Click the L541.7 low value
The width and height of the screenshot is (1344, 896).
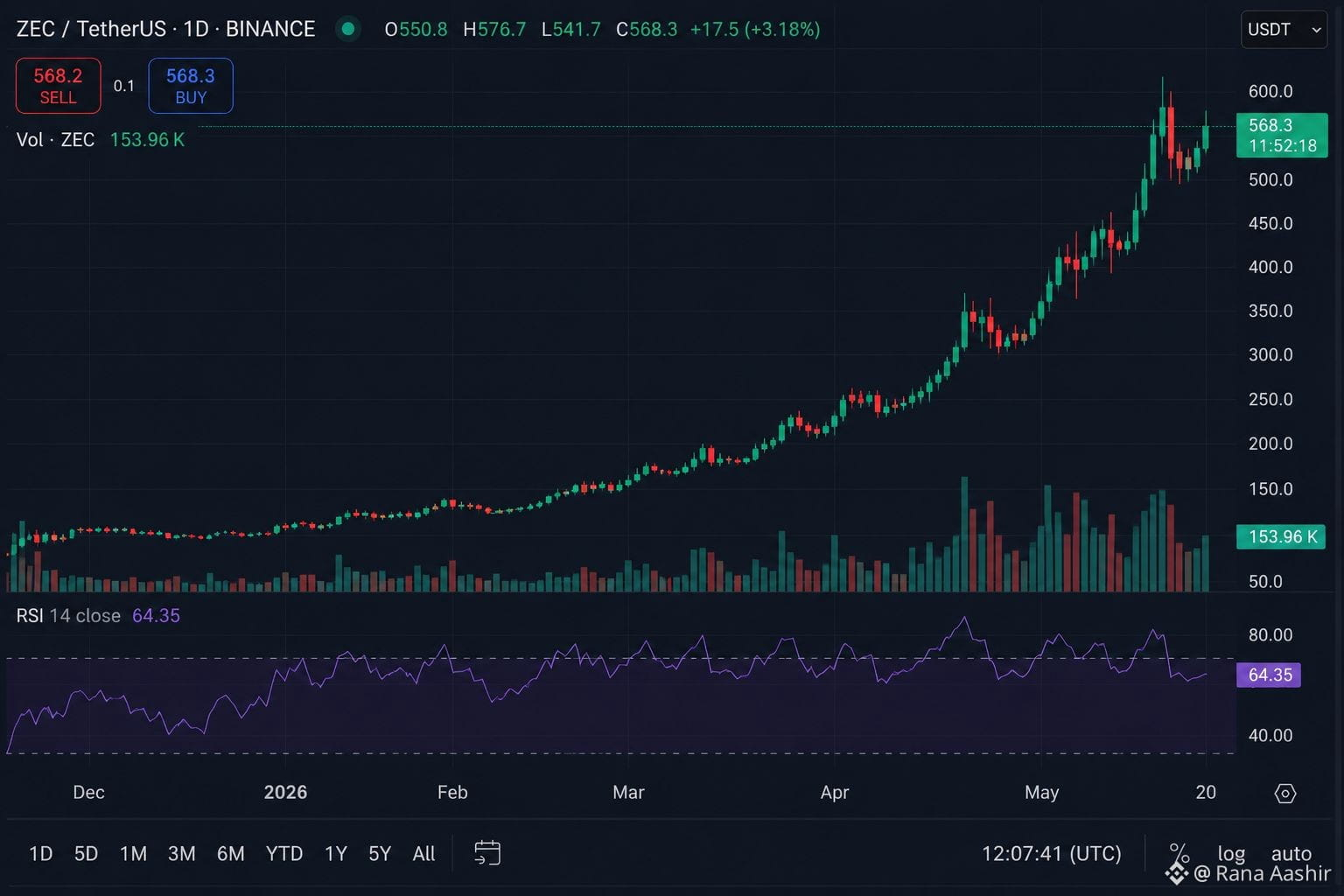coord(570,29)
